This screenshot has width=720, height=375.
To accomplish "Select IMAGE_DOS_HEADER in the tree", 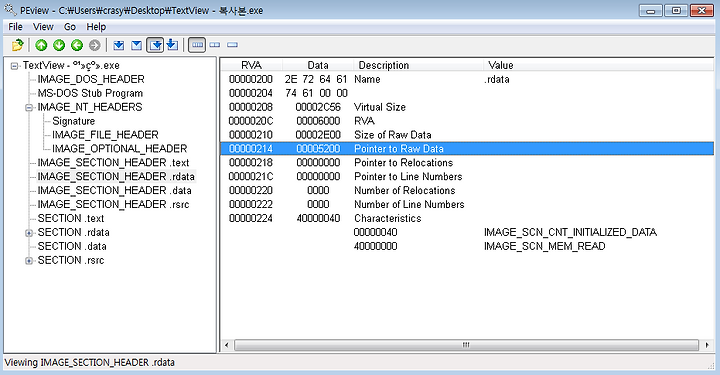I will coord(91,79).
